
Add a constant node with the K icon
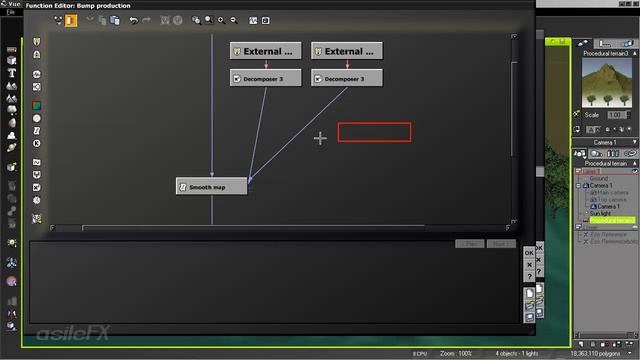point(37,143)
